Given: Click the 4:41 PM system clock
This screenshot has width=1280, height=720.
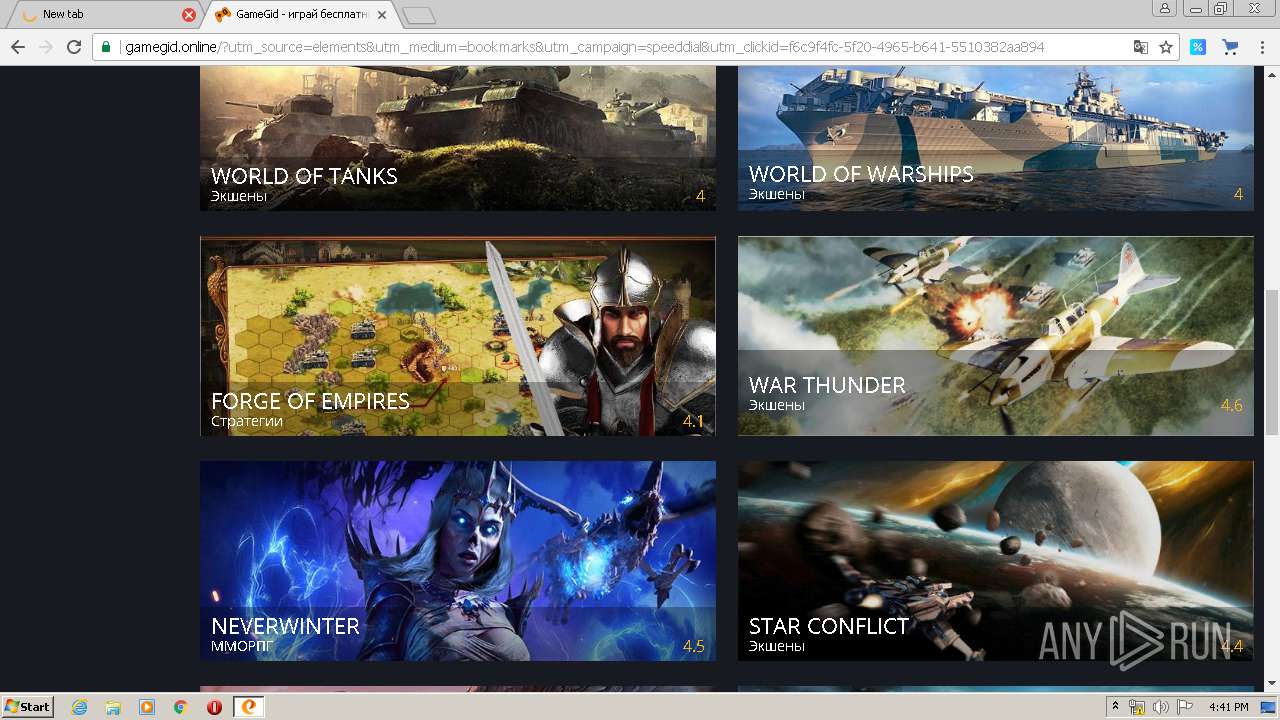Looking at the screenshot, I should (x=1228, y=707).
